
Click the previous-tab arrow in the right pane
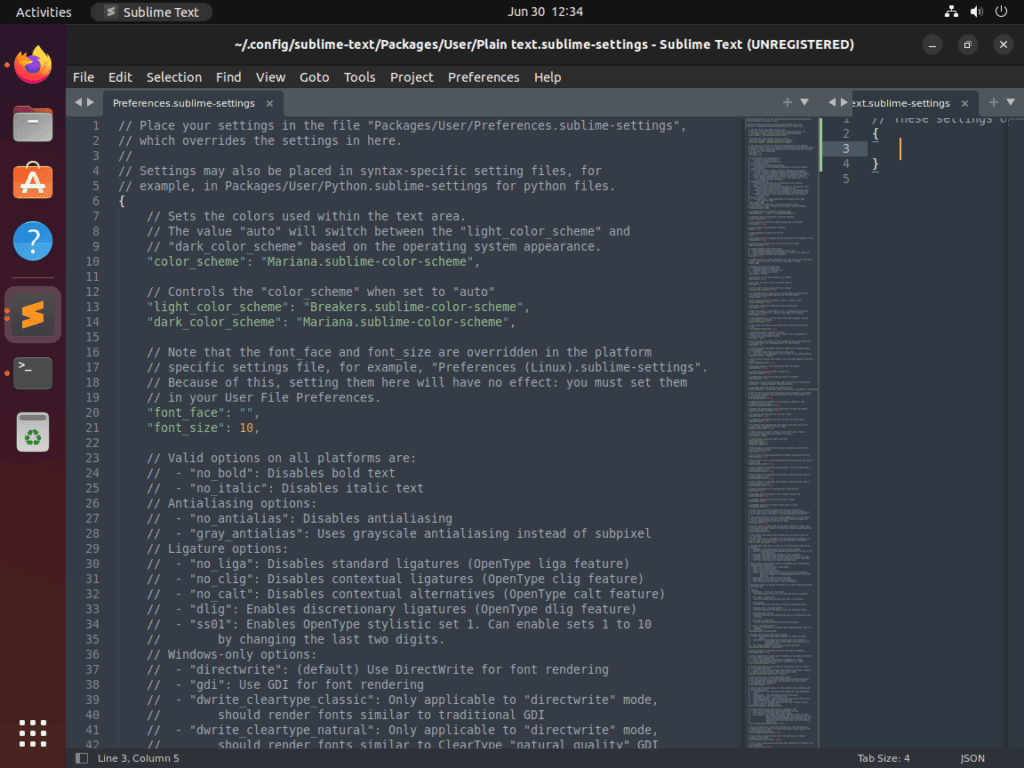(x=832, y=102)
